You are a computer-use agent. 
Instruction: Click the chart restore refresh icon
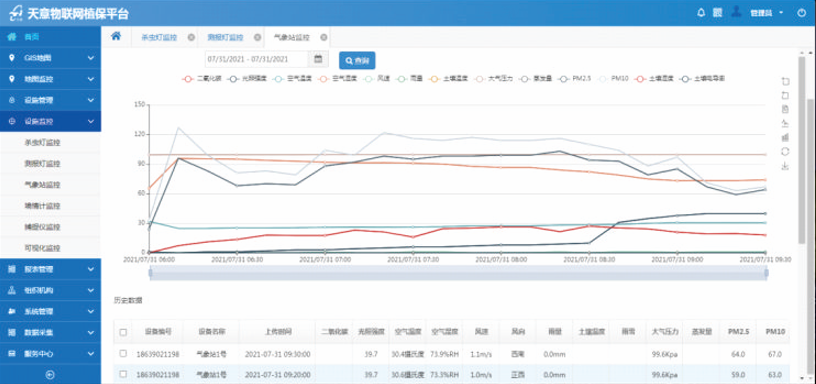pos(786,151)
